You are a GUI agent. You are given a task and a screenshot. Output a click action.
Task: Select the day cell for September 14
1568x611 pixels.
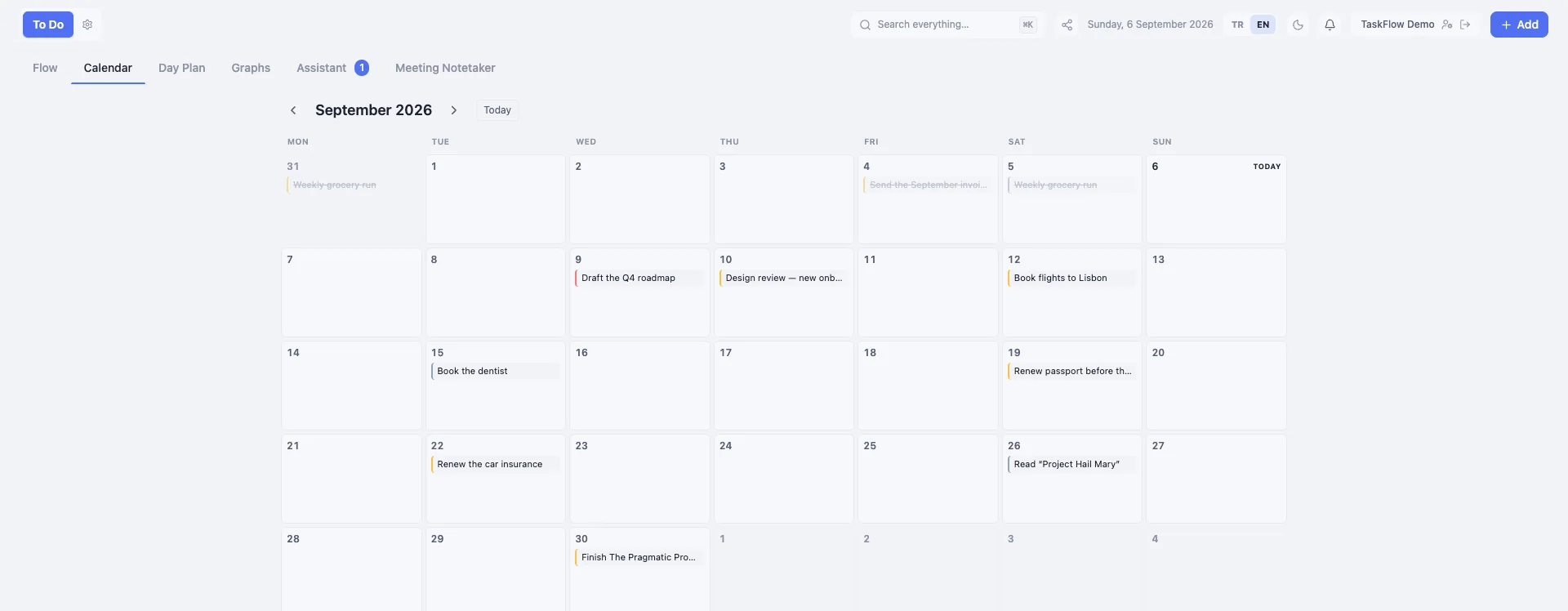(x=351, y=386)
